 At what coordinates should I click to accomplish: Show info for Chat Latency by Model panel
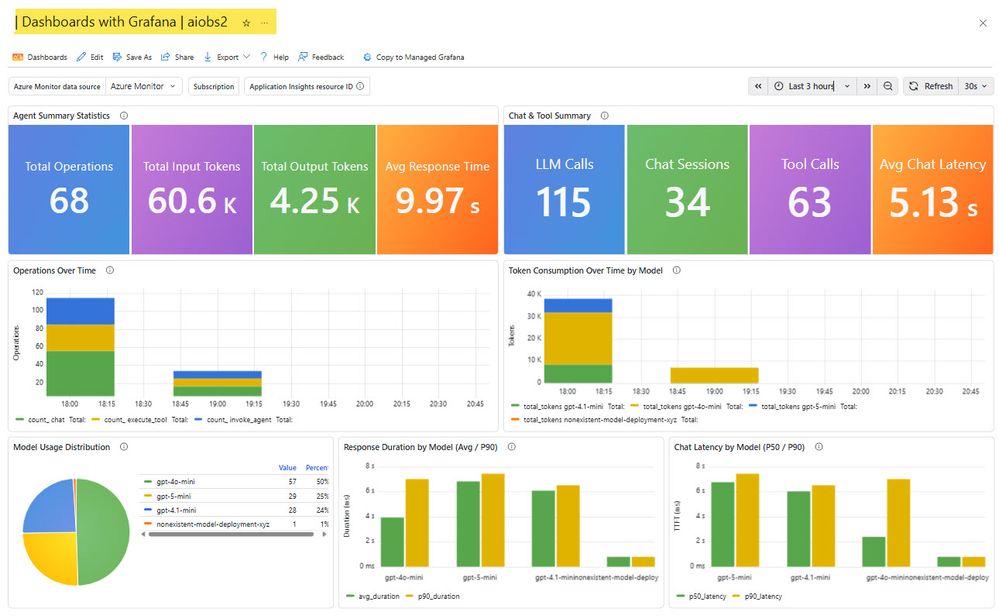pos(819,447)
